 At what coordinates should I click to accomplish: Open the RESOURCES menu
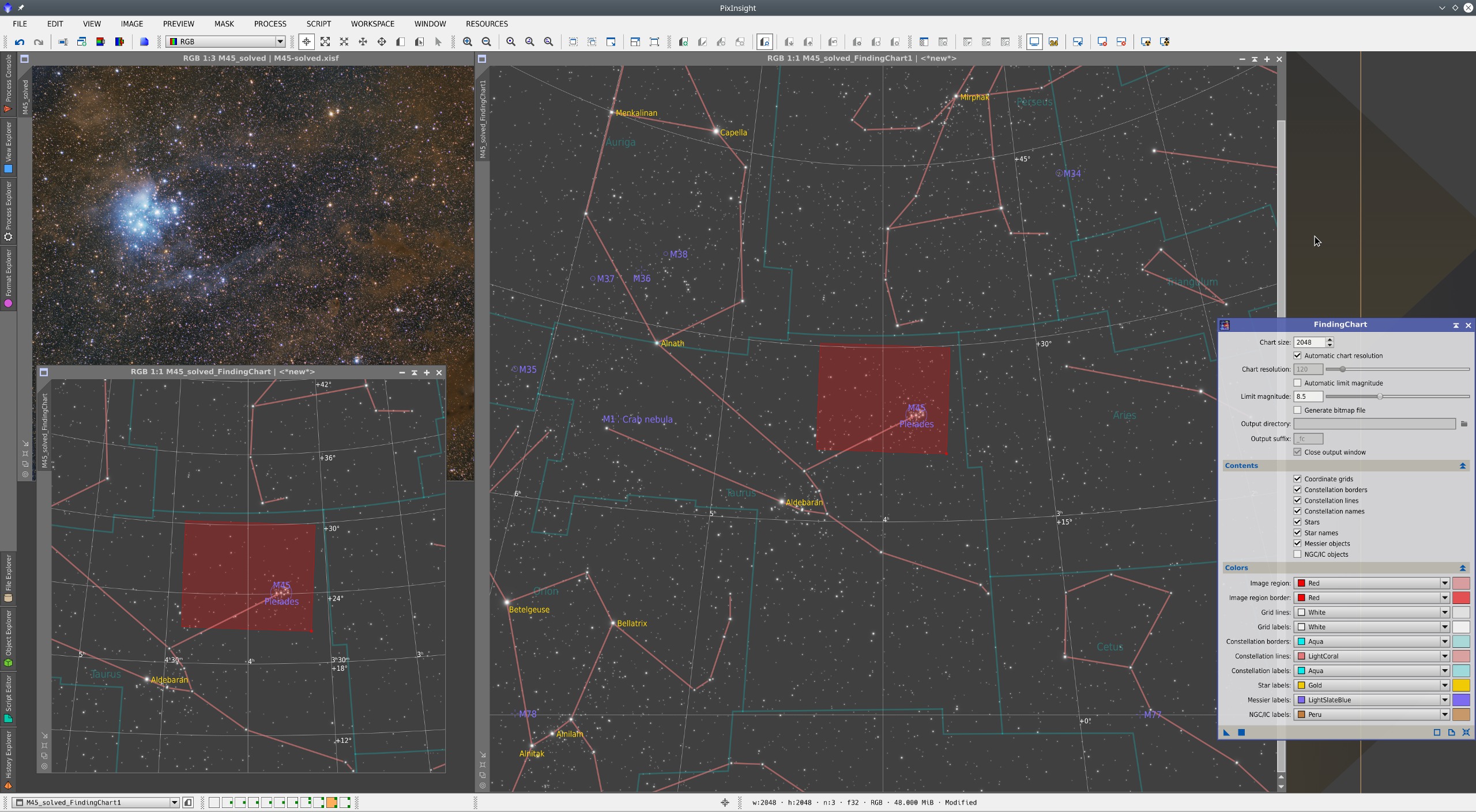tap(487, 24)
